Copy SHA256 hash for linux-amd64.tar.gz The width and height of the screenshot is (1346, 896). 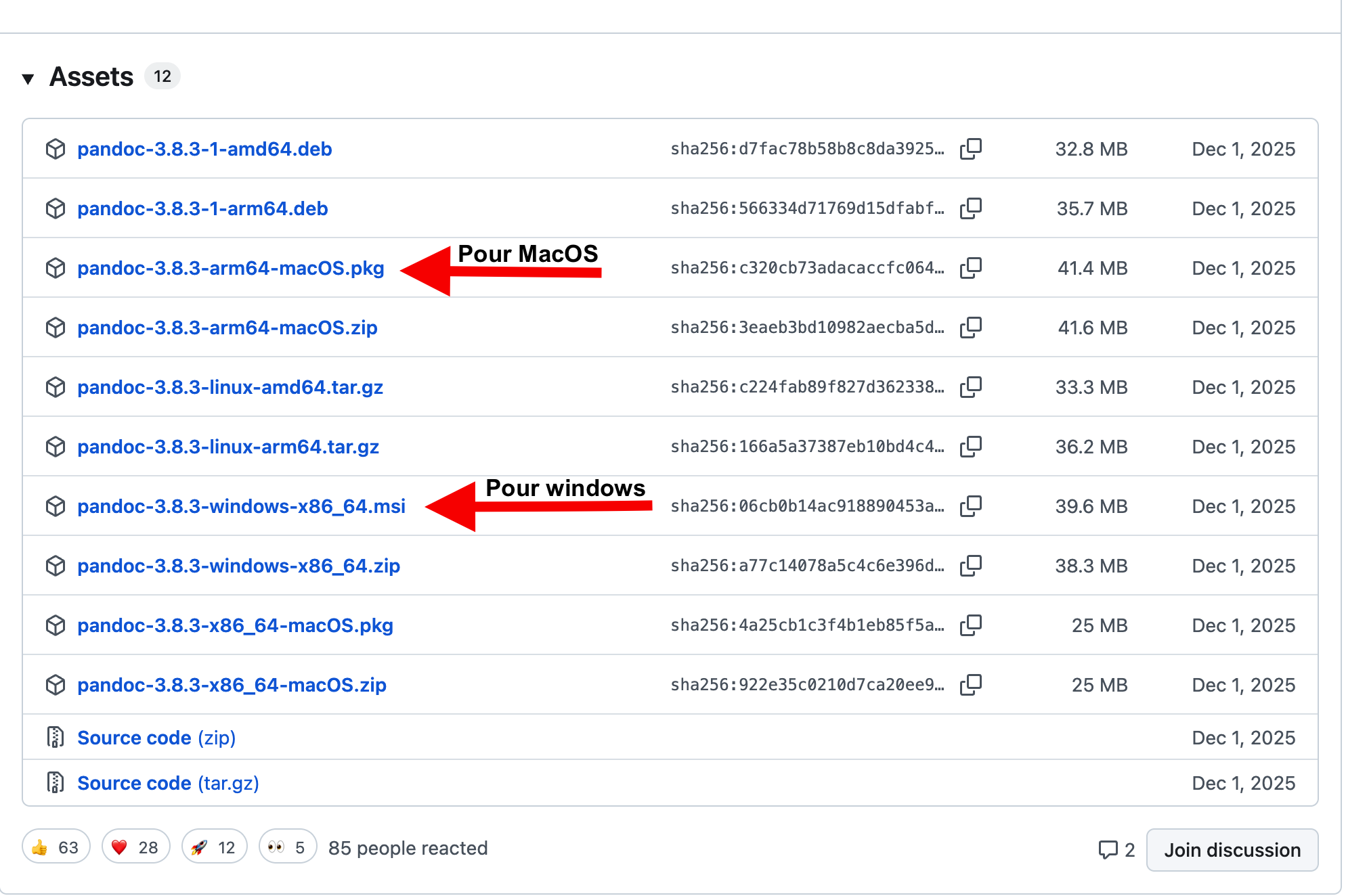970,387
